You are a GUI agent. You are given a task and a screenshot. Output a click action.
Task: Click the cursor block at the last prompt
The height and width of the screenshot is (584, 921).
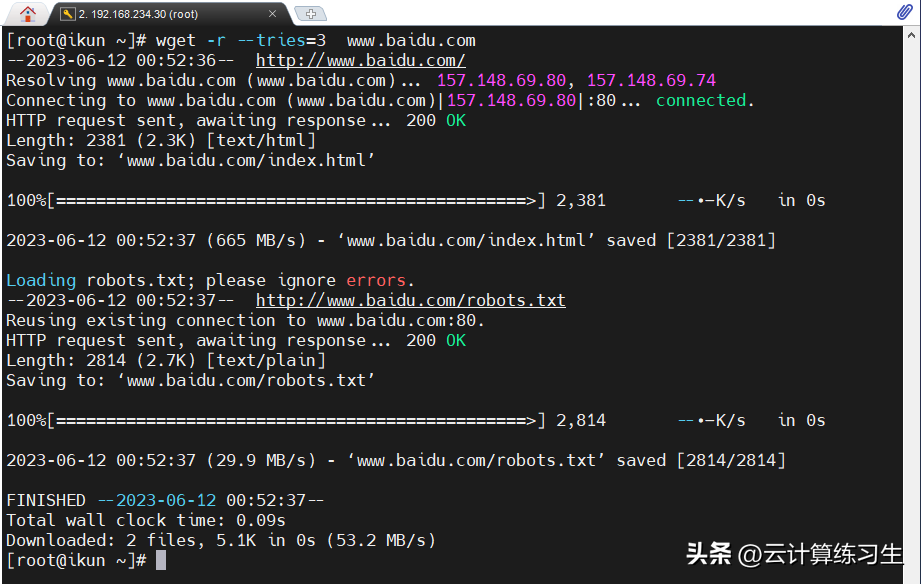pyautogui.click(x=161, y=560)
